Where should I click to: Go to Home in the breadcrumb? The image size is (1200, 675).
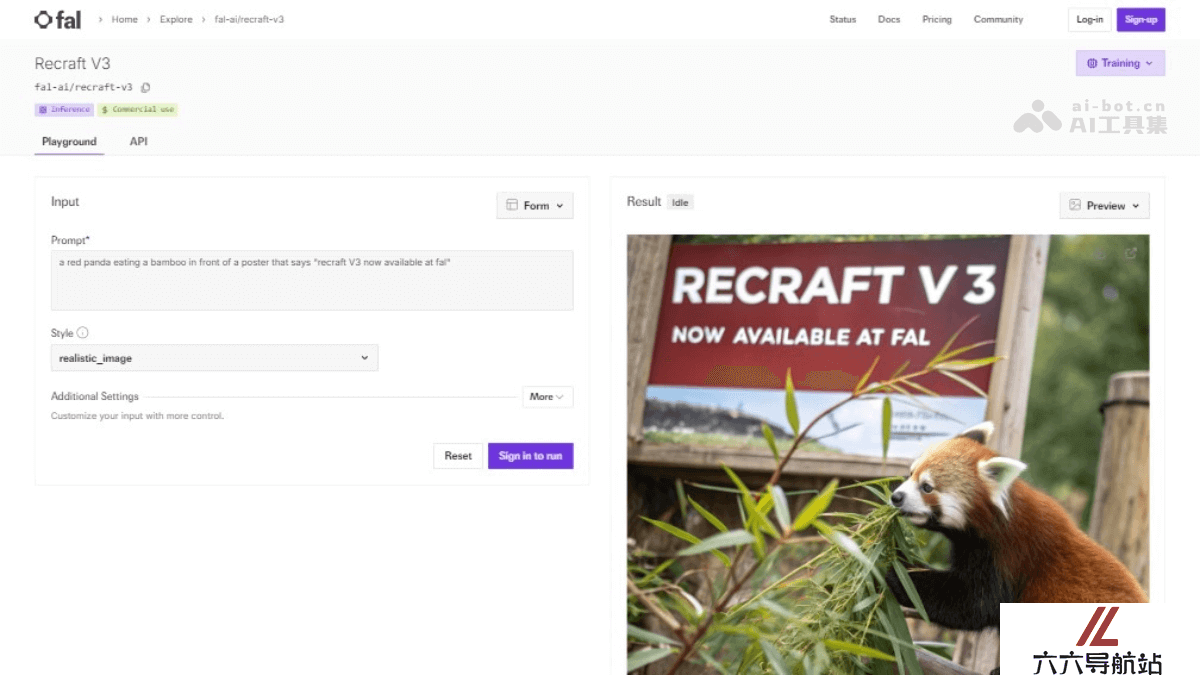[x=125, y=19]
